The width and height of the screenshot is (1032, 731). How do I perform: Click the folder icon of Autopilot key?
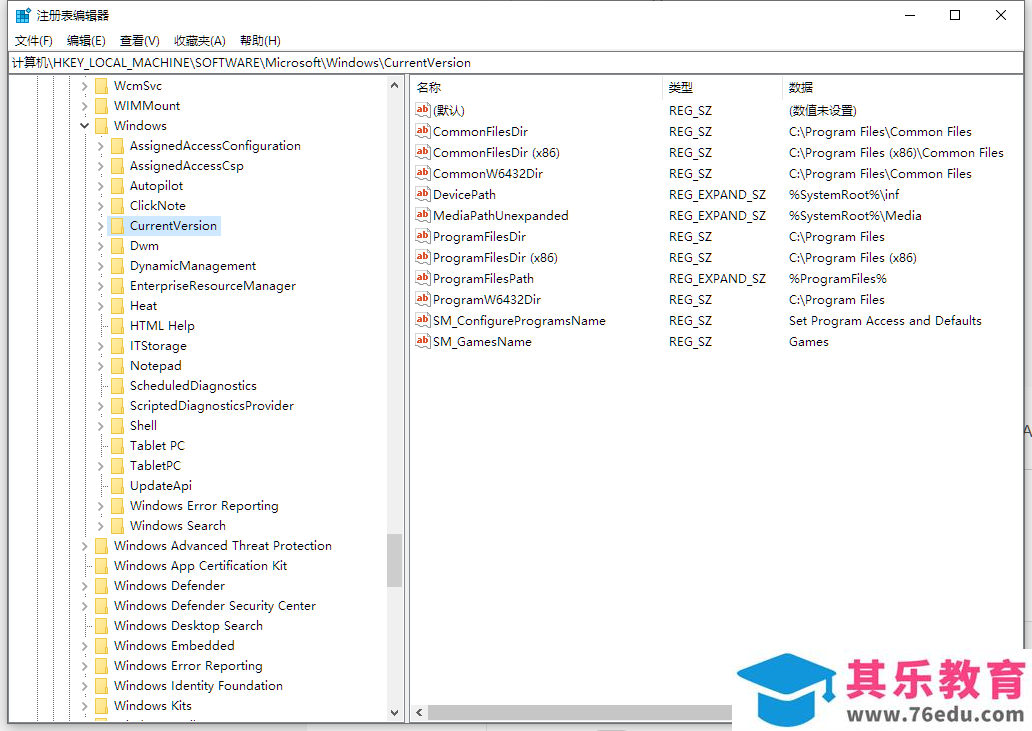coord(117,186)
